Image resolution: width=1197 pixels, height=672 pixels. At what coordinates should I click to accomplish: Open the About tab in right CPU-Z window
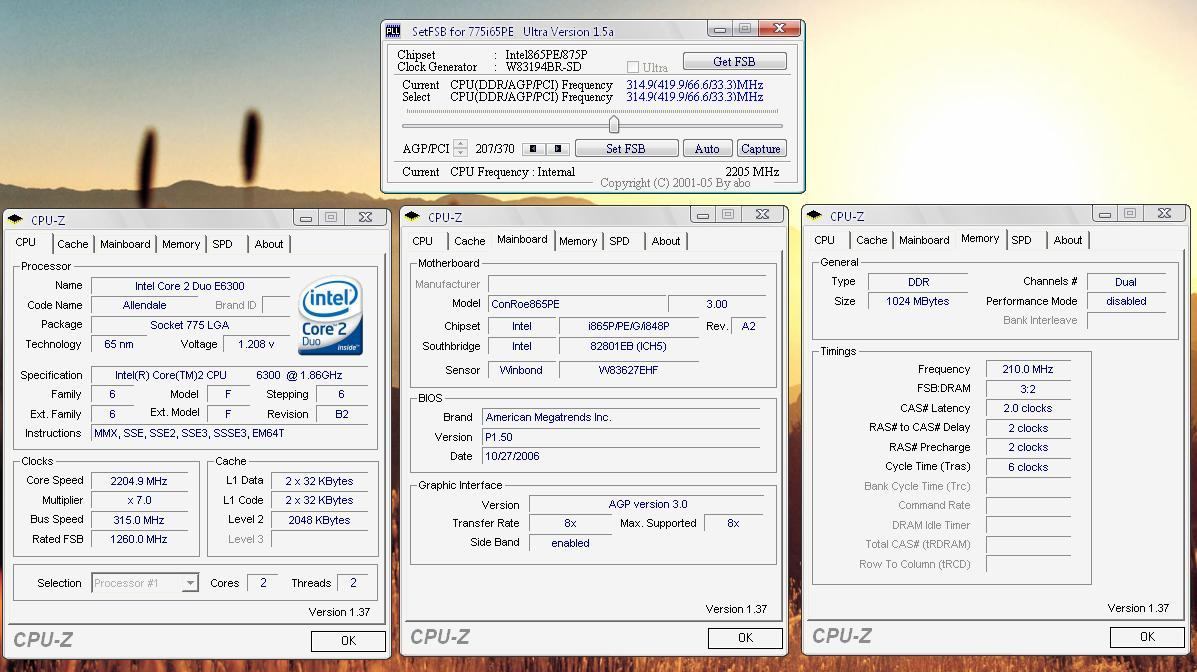(x=1068, y=241)
